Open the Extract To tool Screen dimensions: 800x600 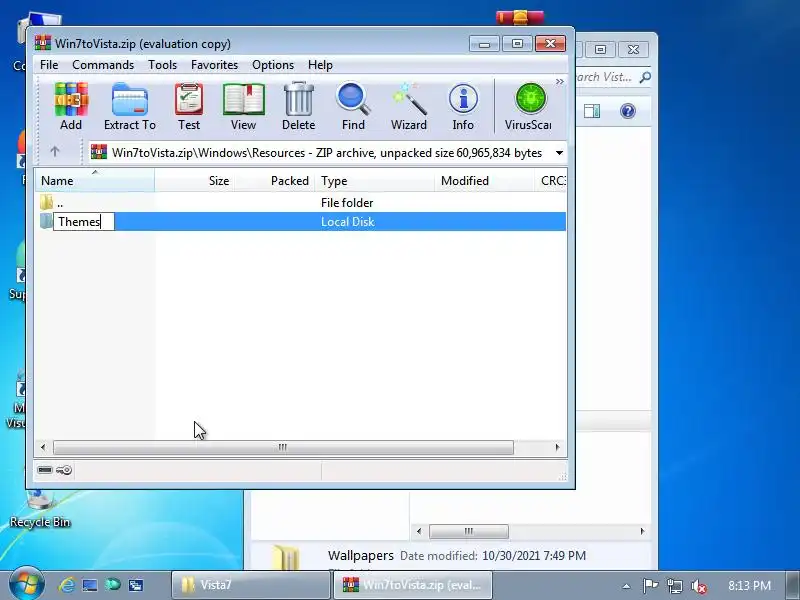coord(130,106)
